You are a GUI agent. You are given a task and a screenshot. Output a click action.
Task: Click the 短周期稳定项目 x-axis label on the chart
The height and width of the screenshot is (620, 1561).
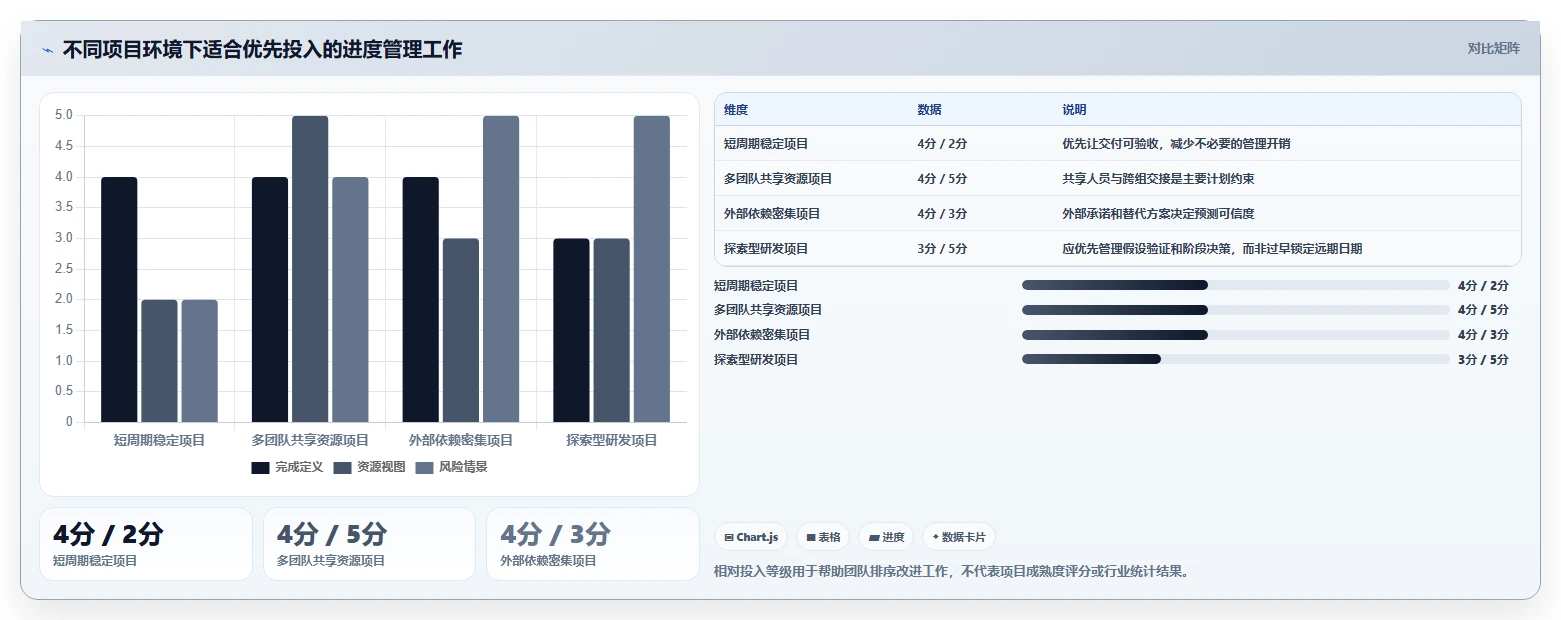(159, 440)
